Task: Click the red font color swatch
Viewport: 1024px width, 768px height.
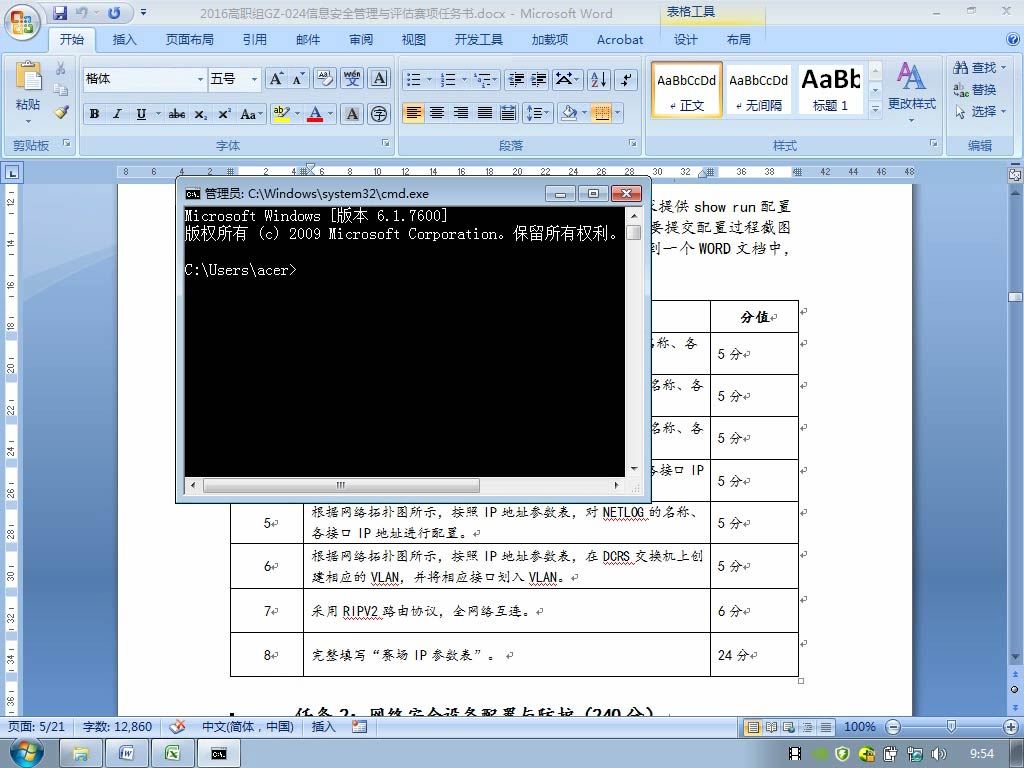Action: pyautogui.click(x=315, y=114)
